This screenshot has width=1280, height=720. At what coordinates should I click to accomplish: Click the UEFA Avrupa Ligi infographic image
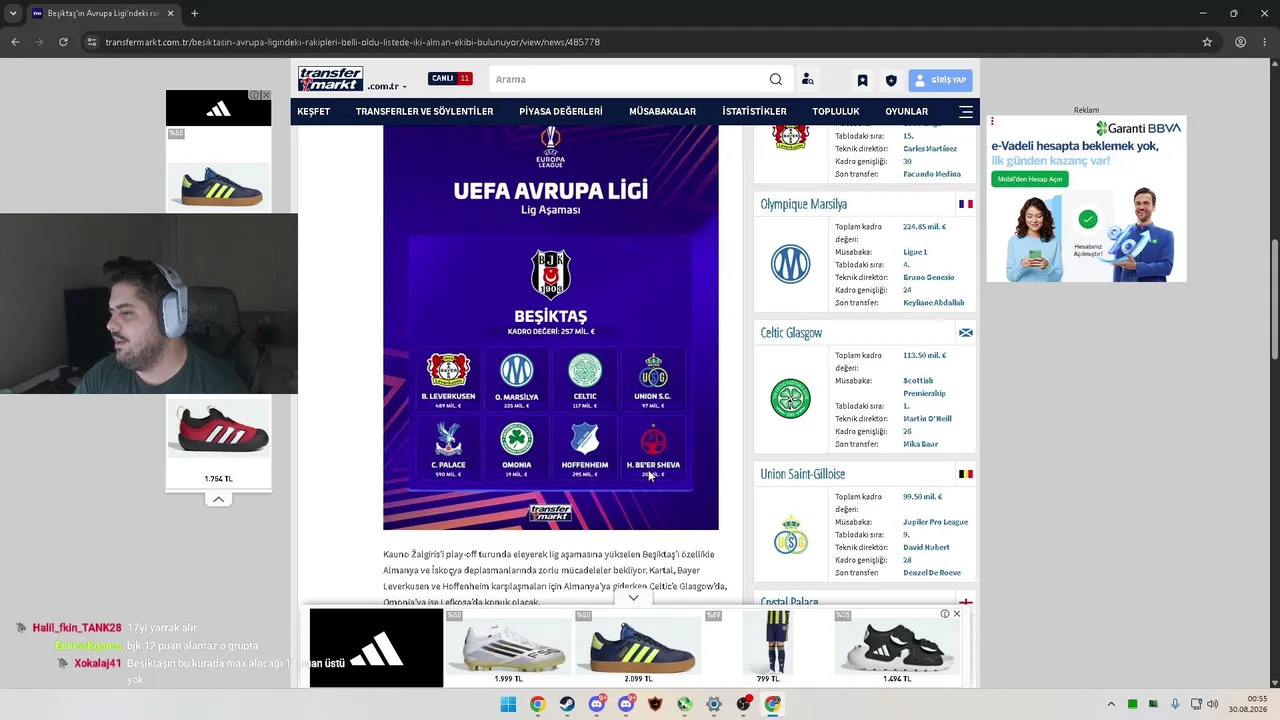(x=550, y=328)
